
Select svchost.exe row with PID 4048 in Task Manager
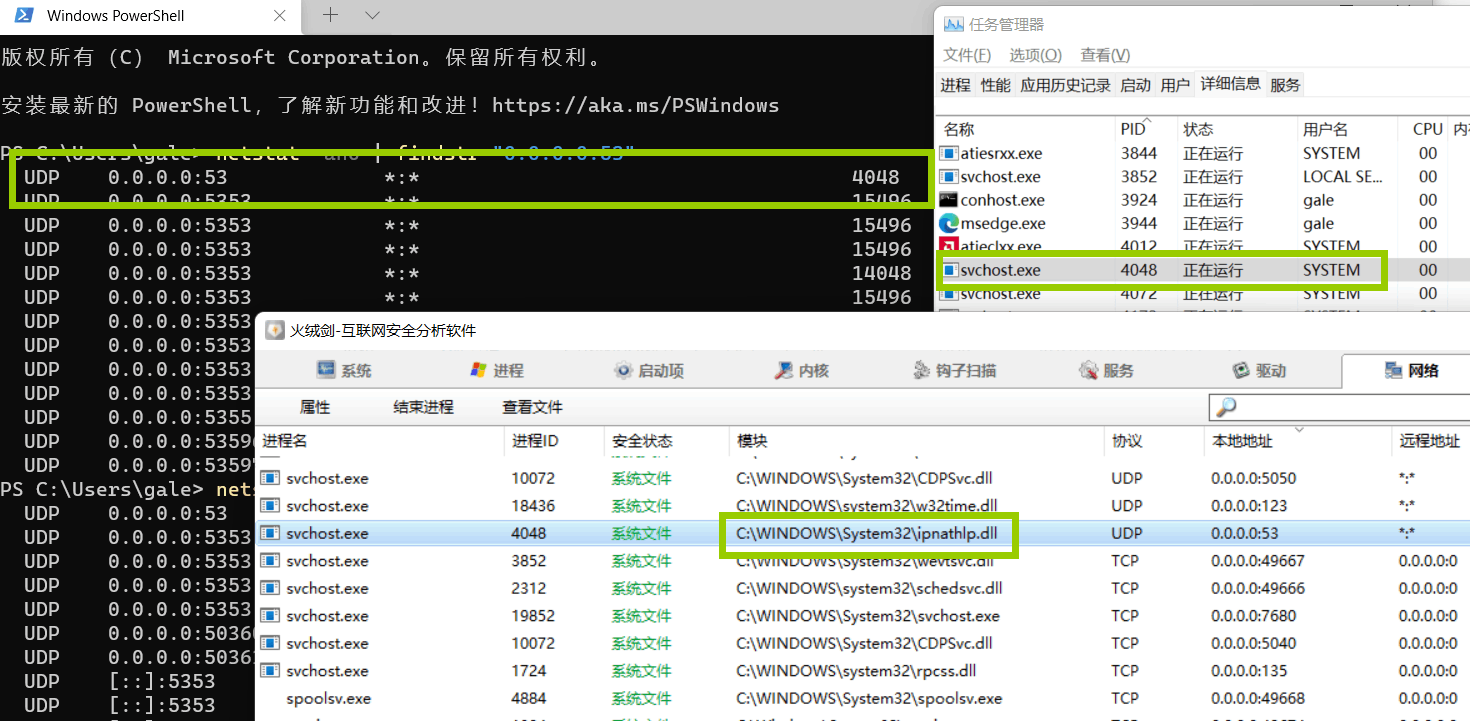pos(1203,270)
